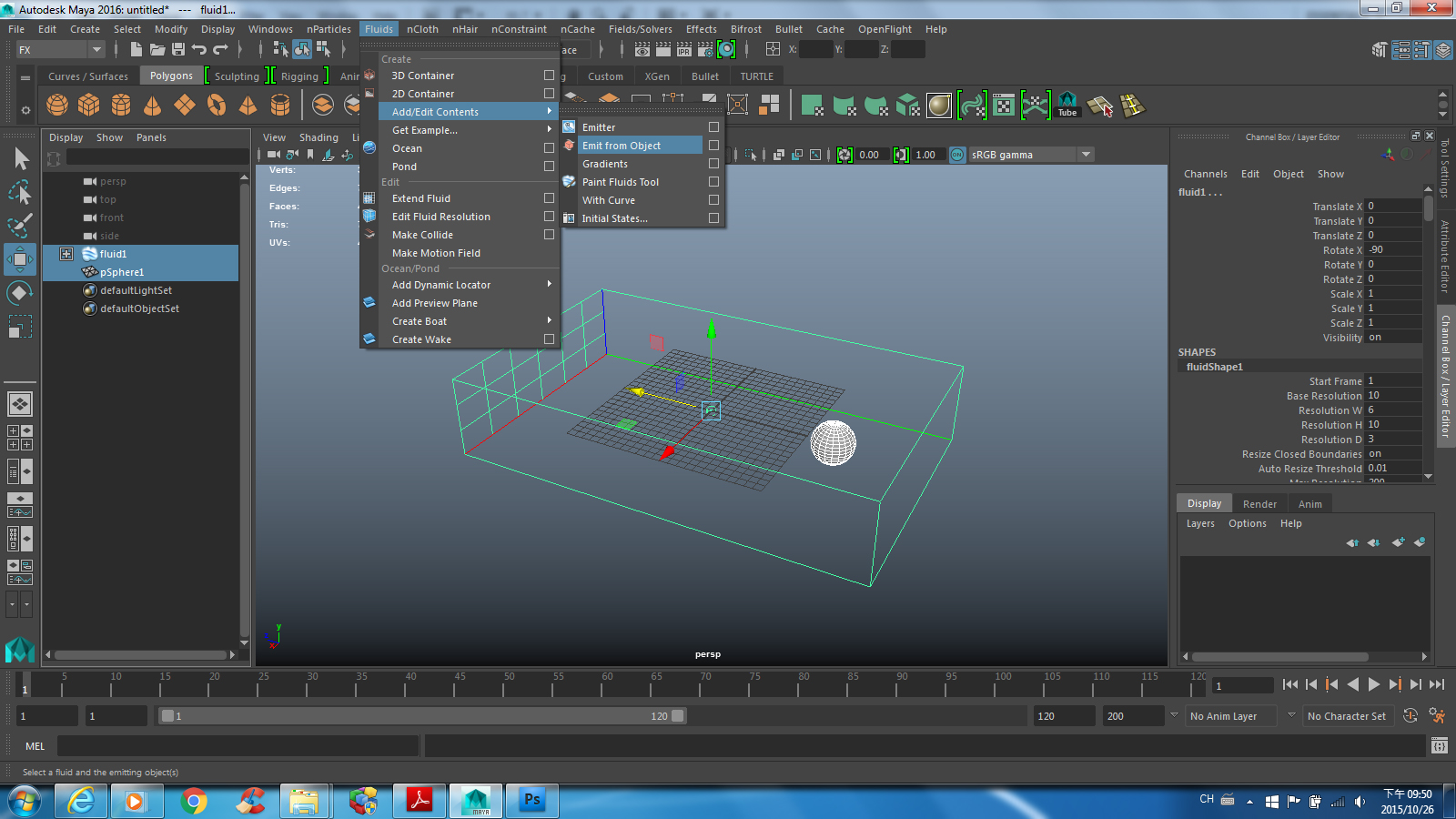Viewport: 1456px width, 819px height.
Task: Select the Paint Selection tool
Action: click(x=20, y=226)
